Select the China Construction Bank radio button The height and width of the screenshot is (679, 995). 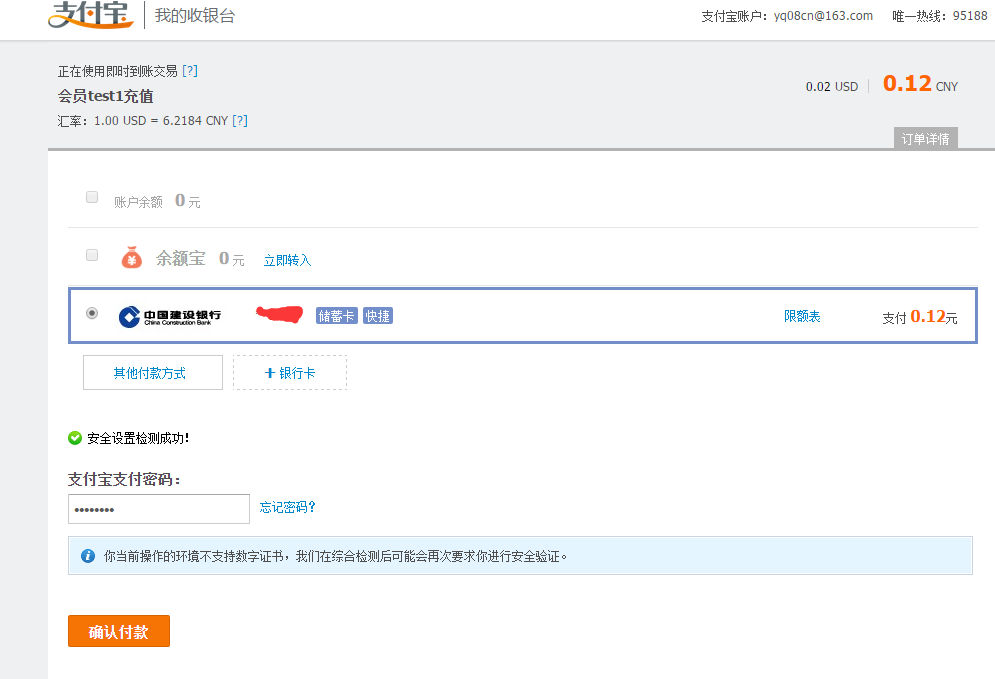tap(92, 313)
